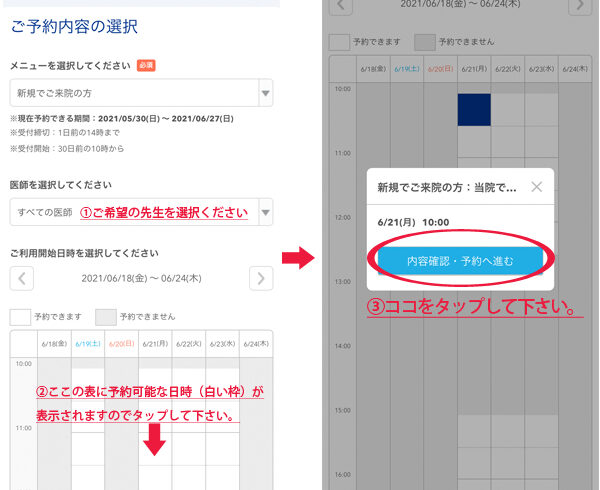600x490 pixels.
Task: Click the 14:00 label in right table
Action: [342, 346]
